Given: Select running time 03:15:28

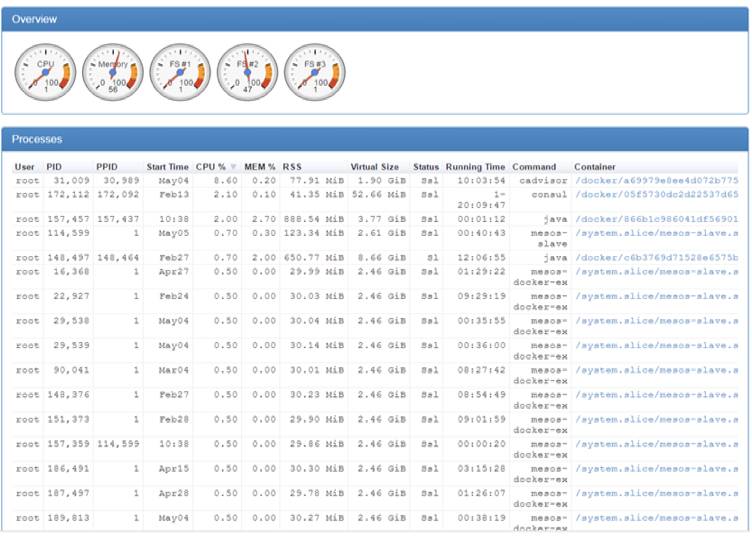Looking at the screenshot, I should coord(481,469).
